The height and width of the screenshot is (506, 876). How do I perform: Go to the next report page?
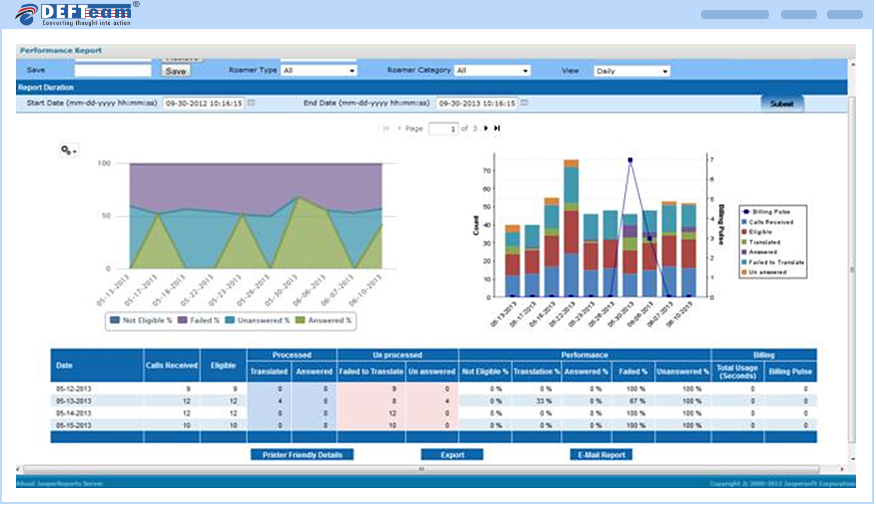click(x=486, y=128)
